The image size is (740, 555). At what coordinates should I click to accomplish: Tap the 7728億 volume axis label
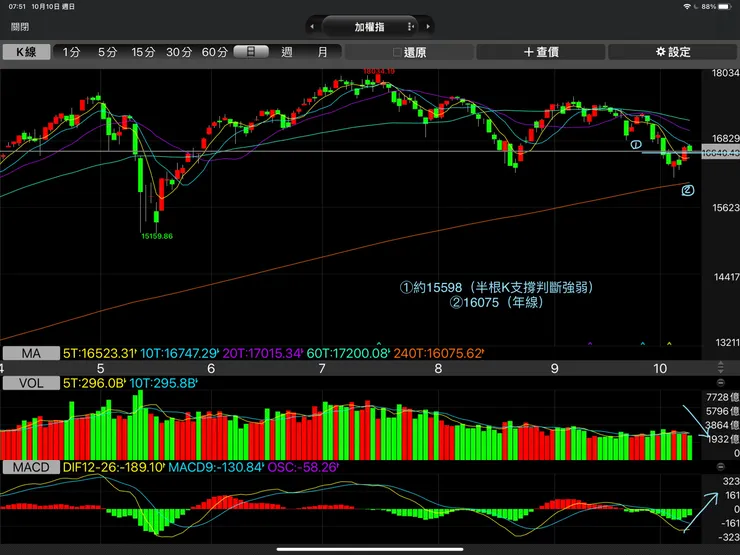pyautogui.click(x=723, y=397)
